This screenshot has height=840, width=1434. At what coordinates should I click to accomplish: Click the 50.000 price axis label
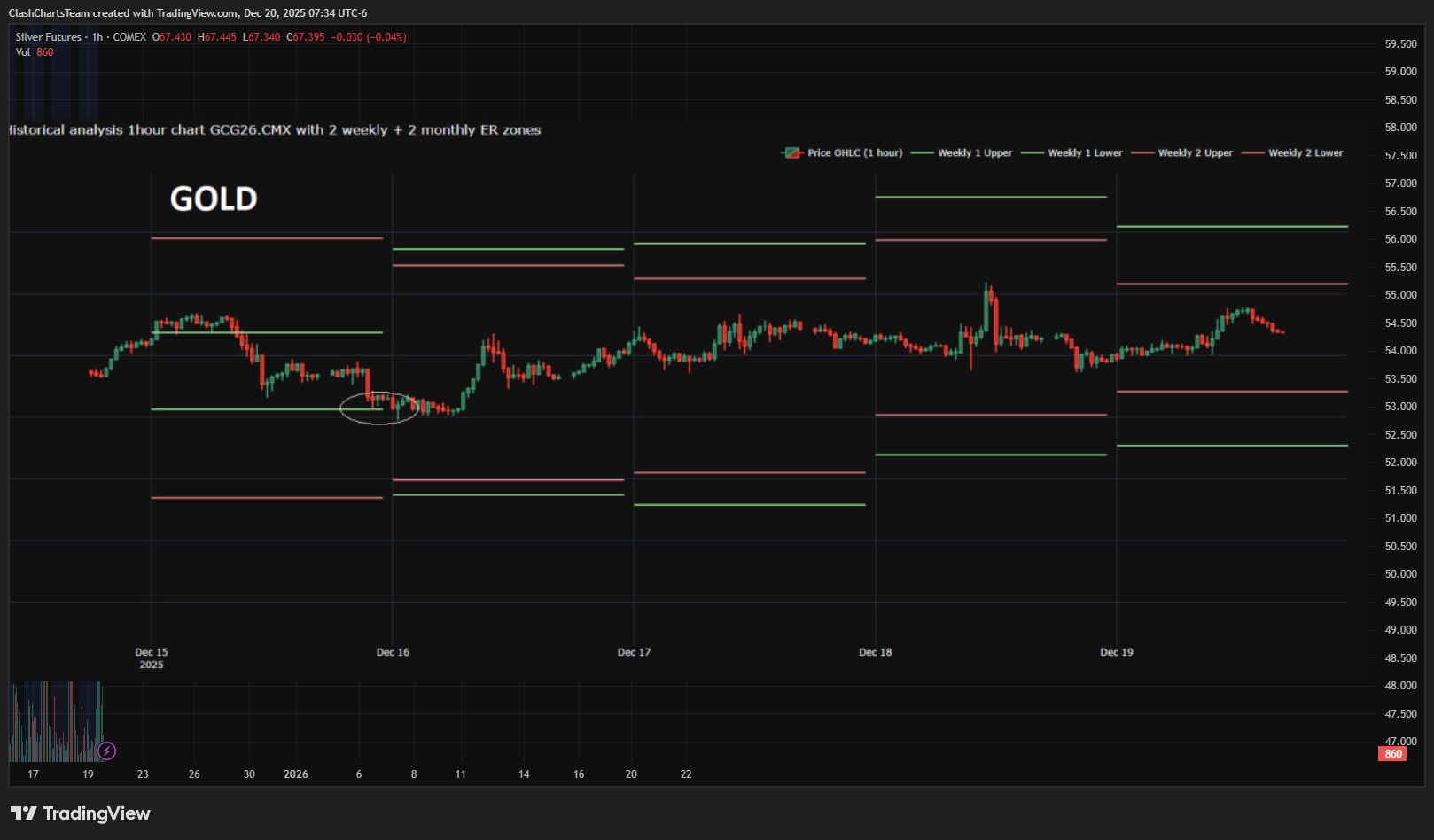pos(1401,574)
